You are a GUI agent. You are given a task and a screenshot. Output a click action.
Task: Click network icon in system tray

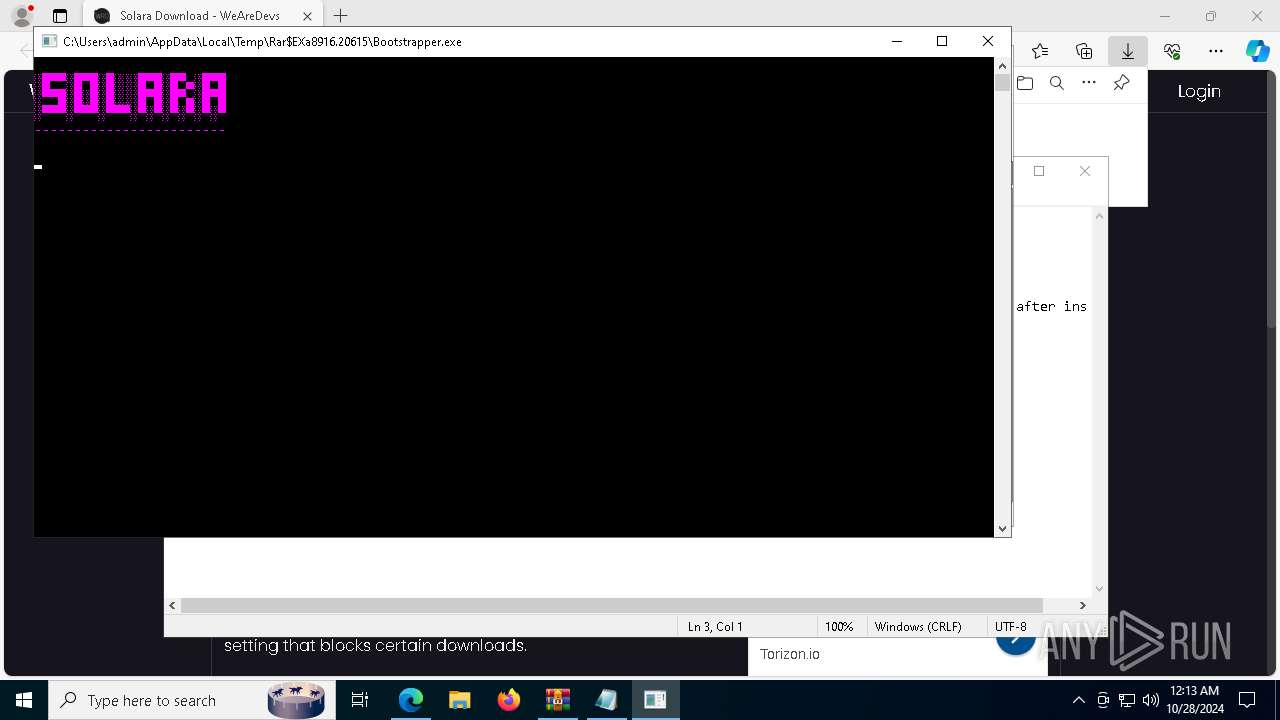[x=1127, y=700]
